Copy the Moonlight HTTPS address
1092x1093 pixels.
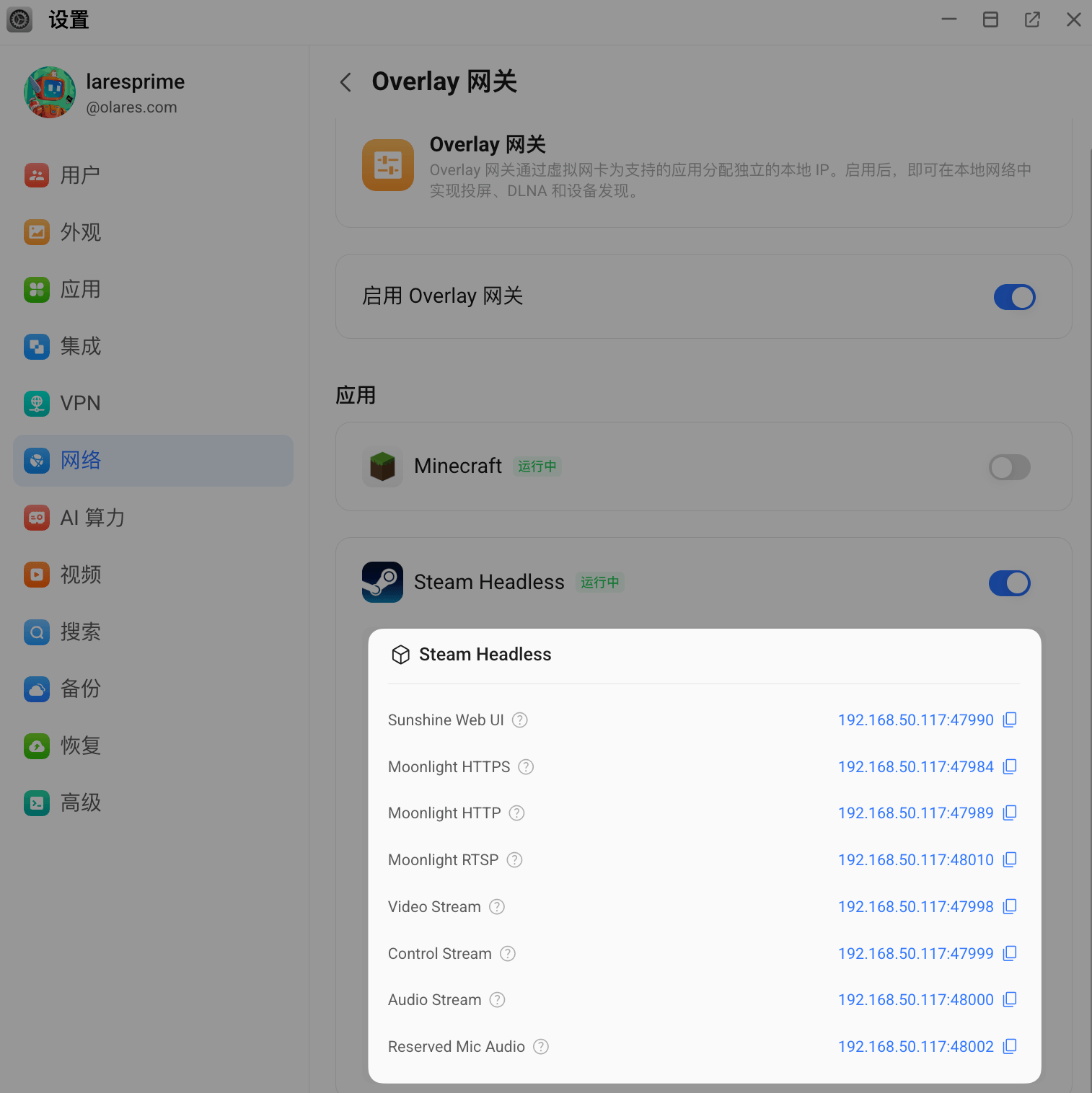(1010, 766)
